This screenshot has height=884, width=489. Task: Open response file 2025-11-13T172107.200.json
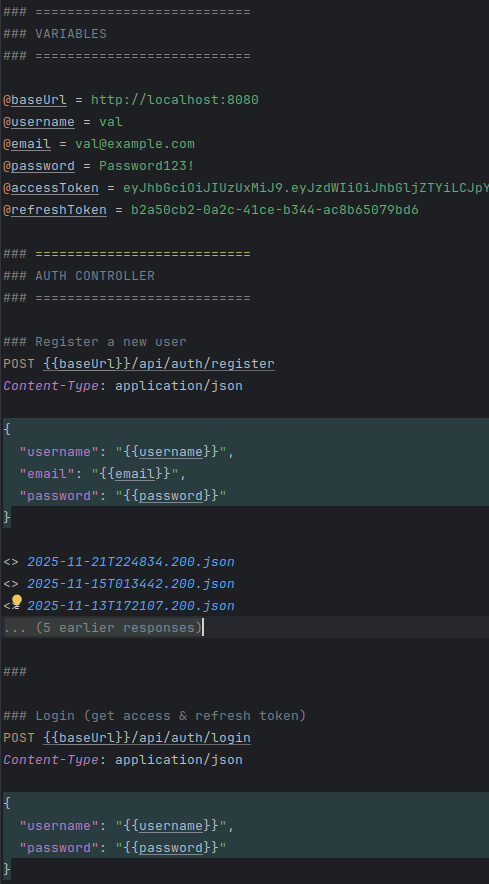pyautogui.click(x=130, y=606)
